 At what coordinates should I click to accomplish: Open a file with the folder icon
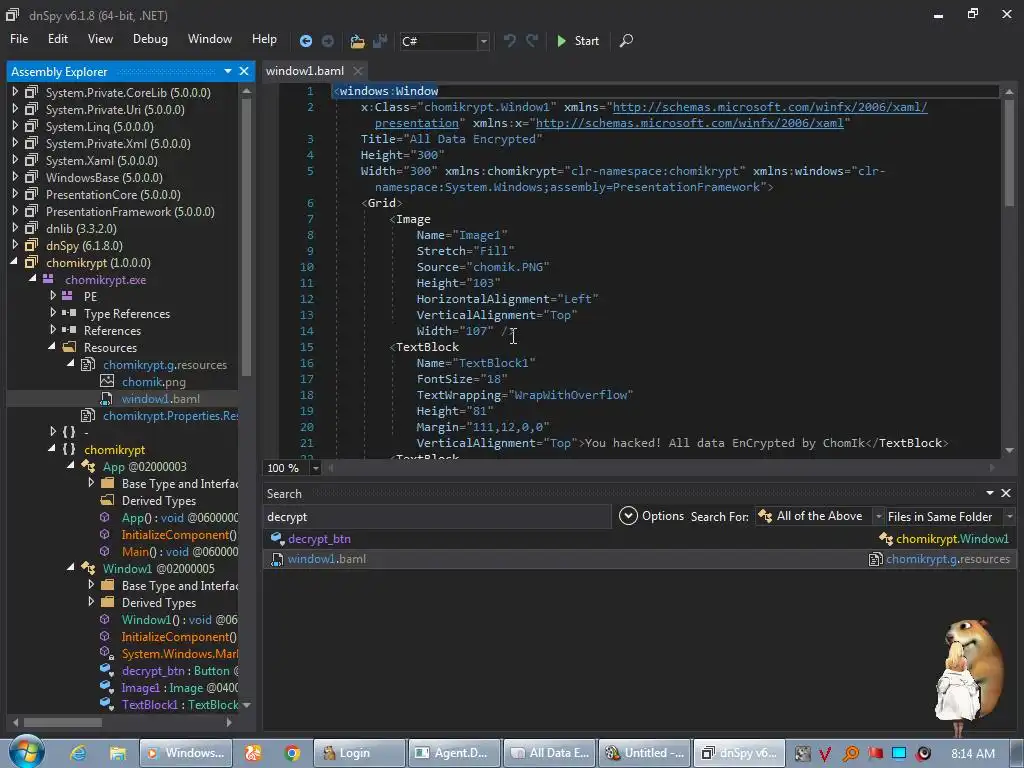pyautogui.click(x=357, y=41)
